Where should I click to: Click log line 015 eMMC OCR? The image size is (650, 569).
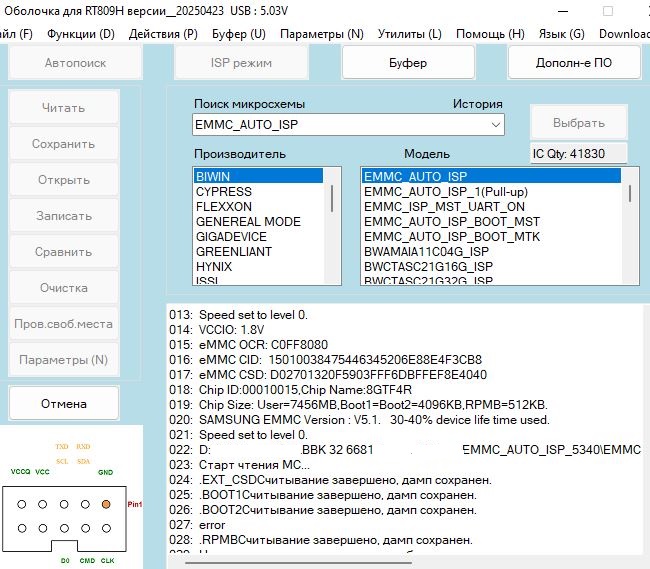tap(248, 344)
